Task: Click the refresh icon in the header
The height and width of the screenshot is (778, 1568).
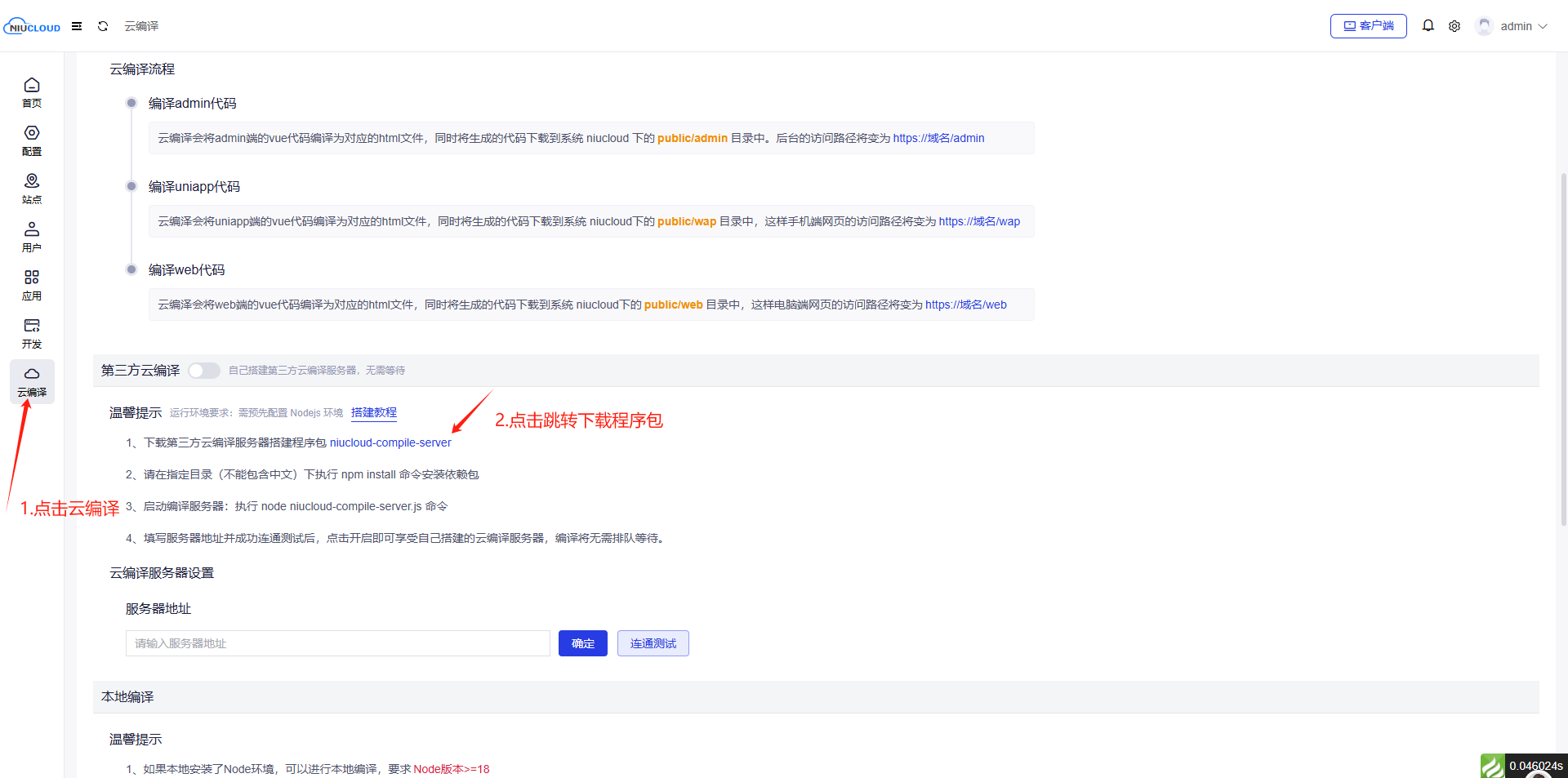Action: [103, 26]
